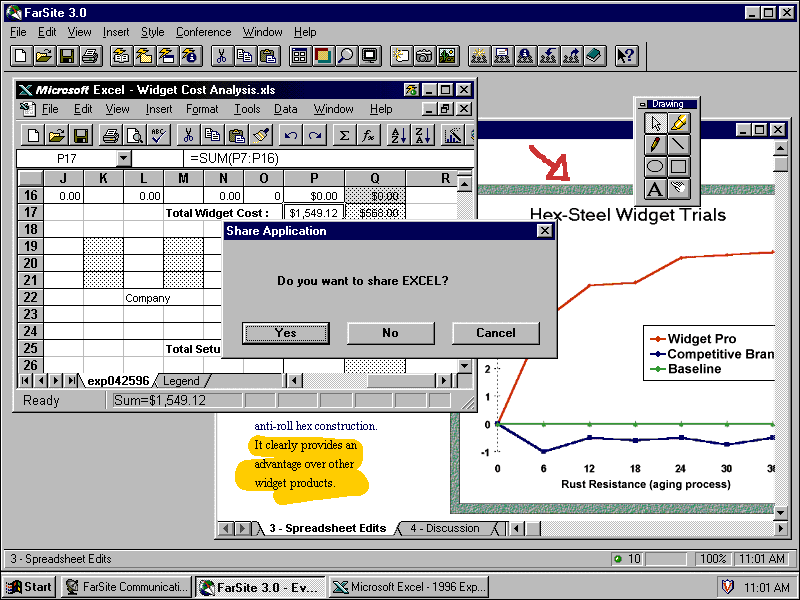800x600 pixels.
Task: Click No in Share Application dialog
Action: 391,333
